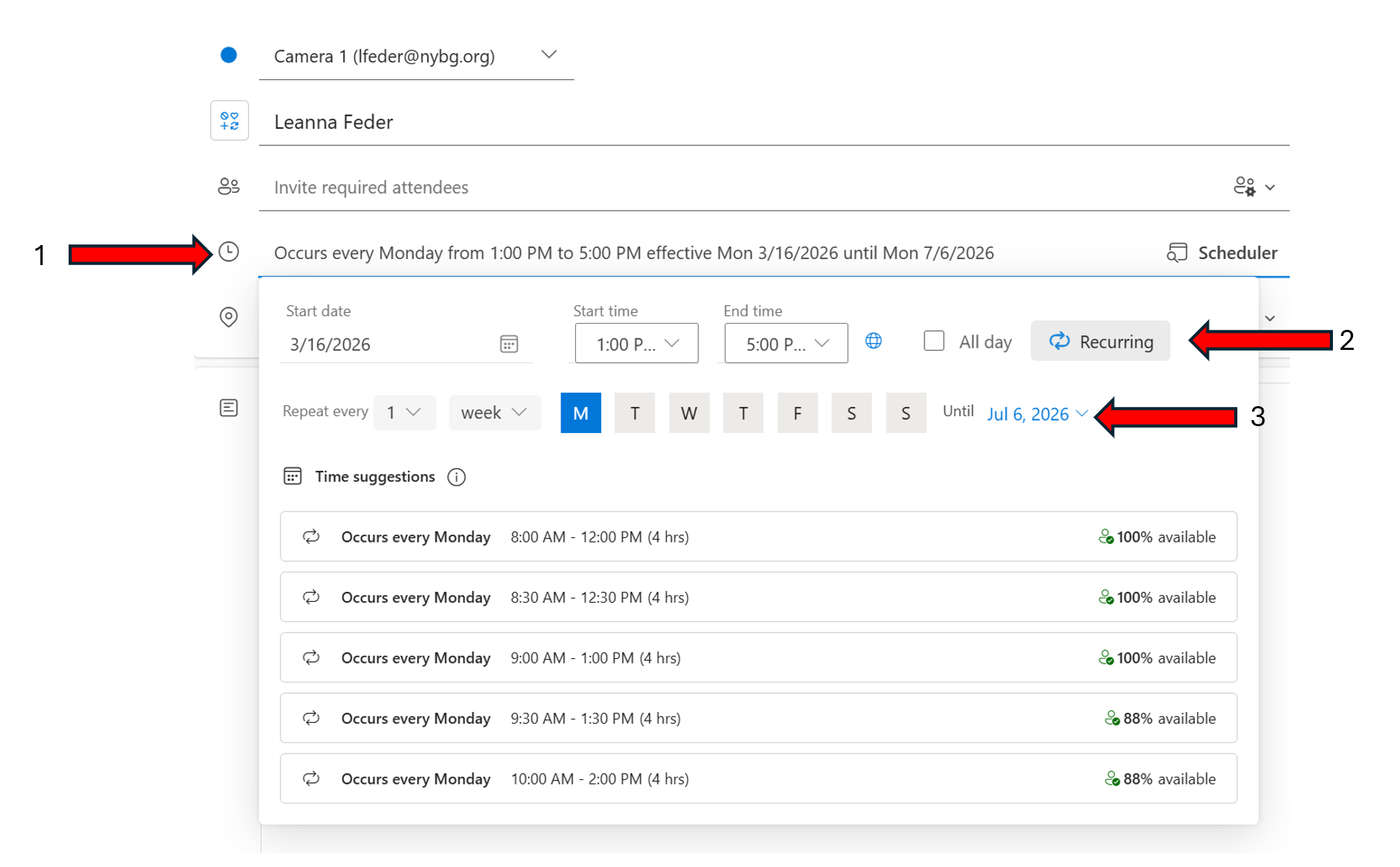This screenshot has width=1400, height=867.
Task: Click the time zone globe icon
Action: click(x=873, y=341)
